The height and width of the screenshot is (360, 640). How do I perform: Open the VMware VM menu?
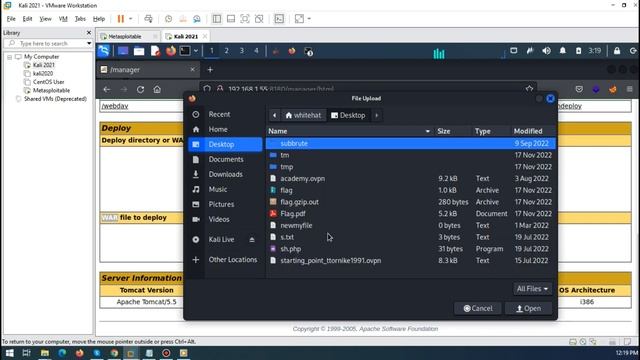pos(63,19)
